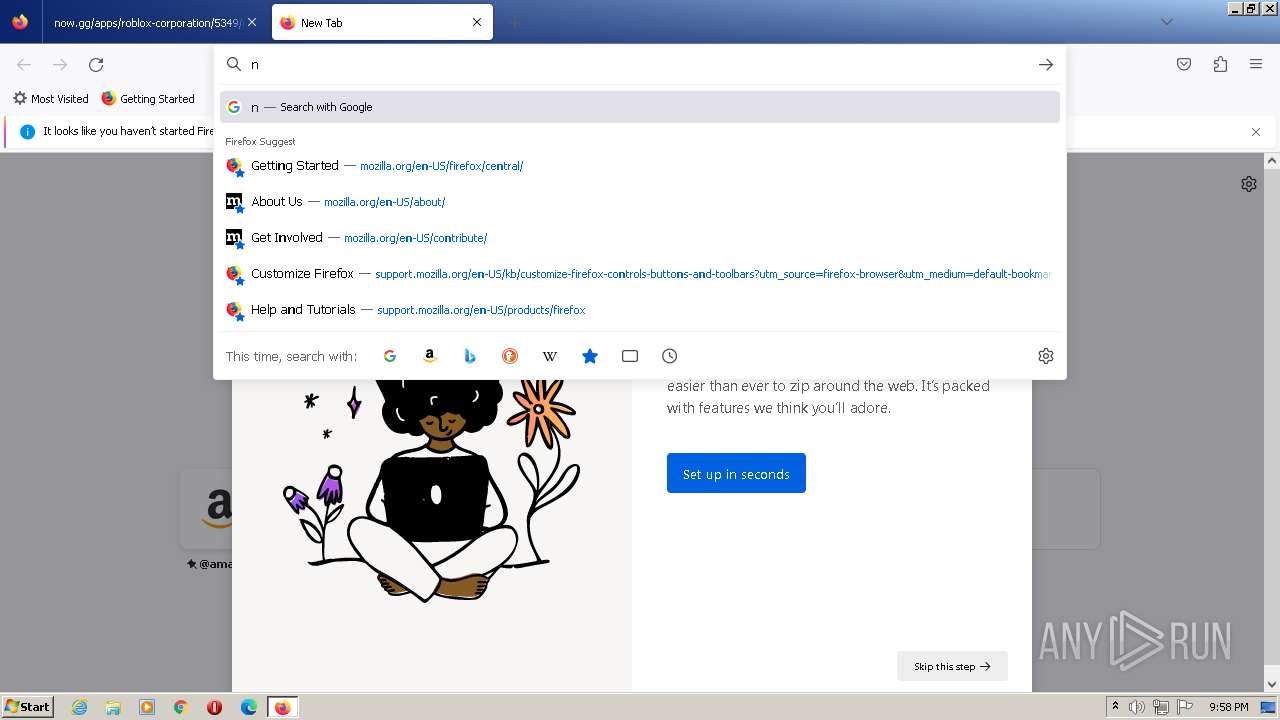Image resolution: width=1280 pixels, height=720 pixels.
Task: Open Getting Started bookmark in toolbar
Action: click(148, 99)
